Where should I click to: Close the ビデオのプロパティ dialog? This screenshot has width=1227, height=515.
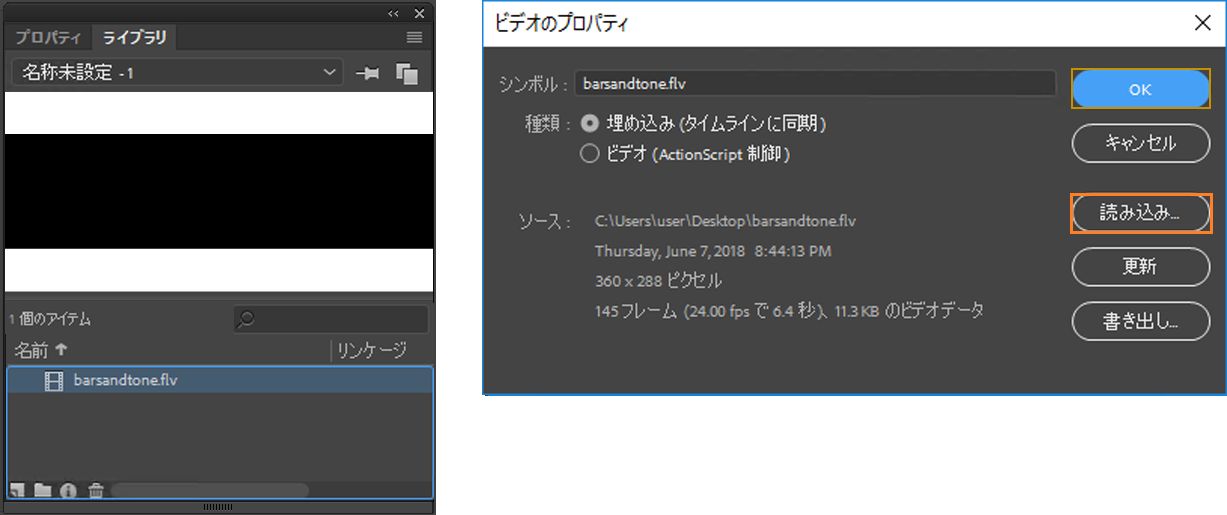tap(1203, 23)
